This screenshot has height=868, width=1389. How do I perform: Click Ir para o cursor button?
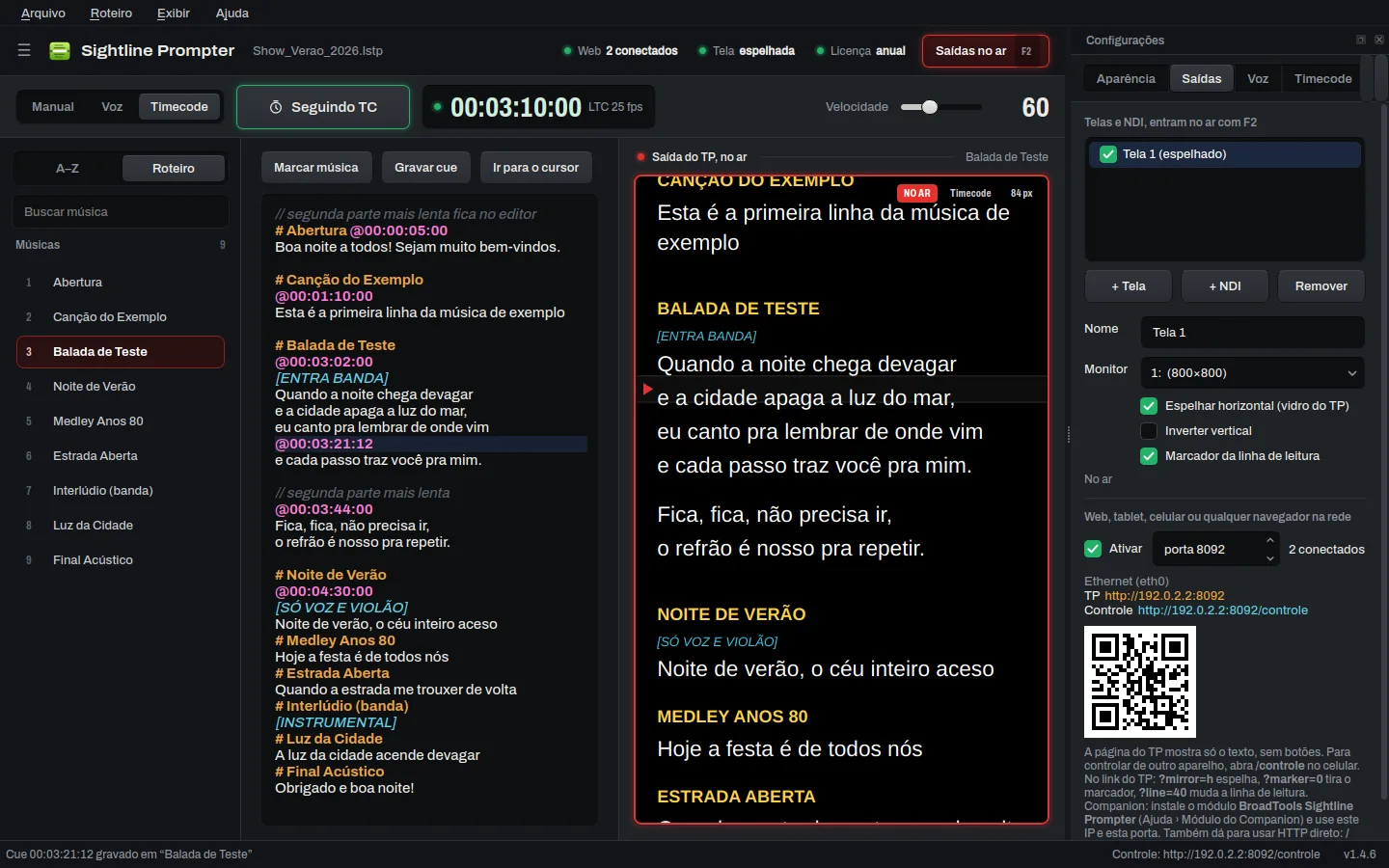click(536, 168)
